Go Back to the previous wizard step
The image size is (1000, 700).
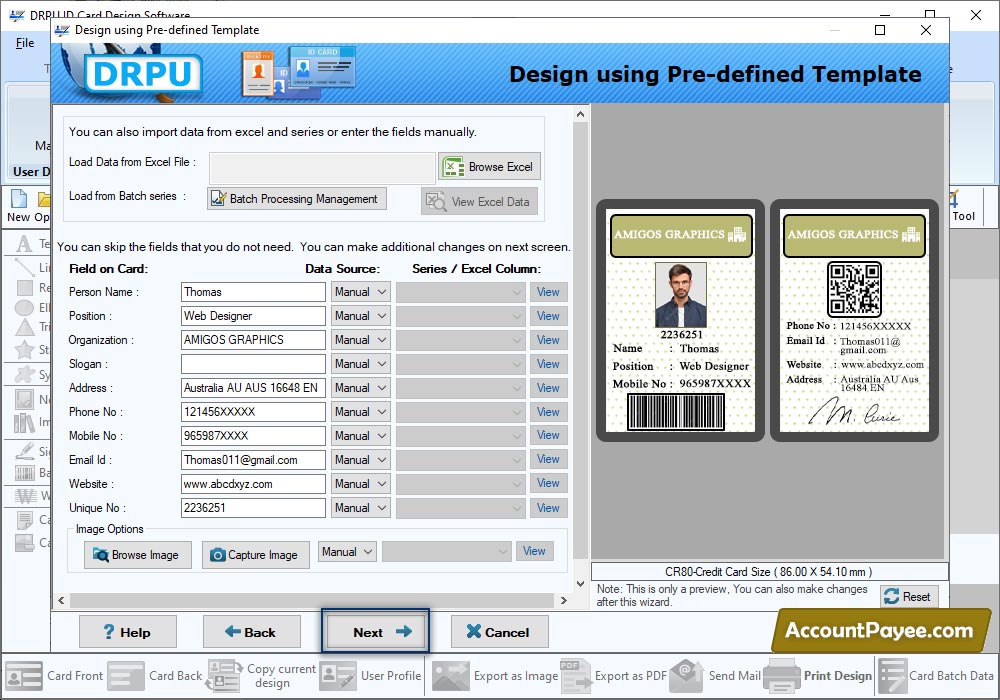coord(251,632)
